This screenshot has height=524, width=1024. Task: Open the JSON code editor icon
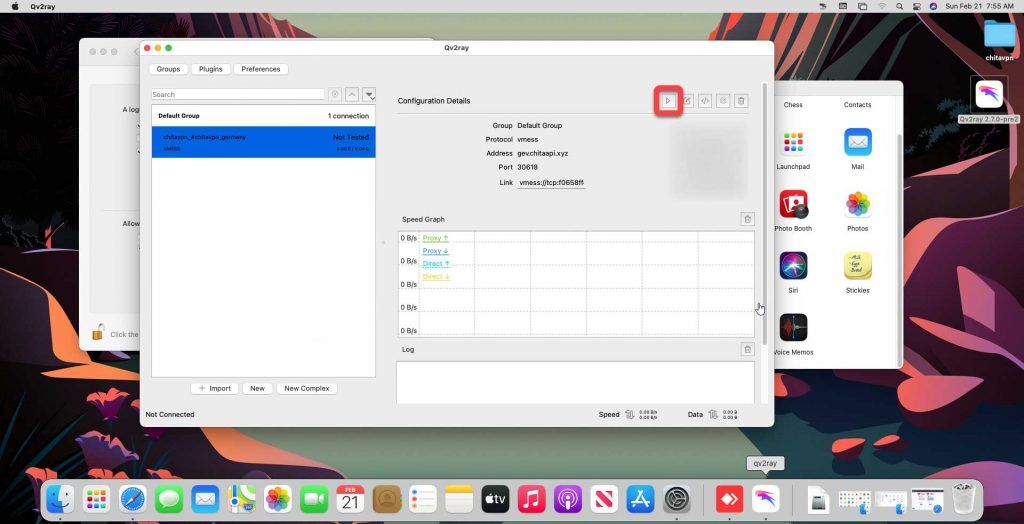coord(705,100)
